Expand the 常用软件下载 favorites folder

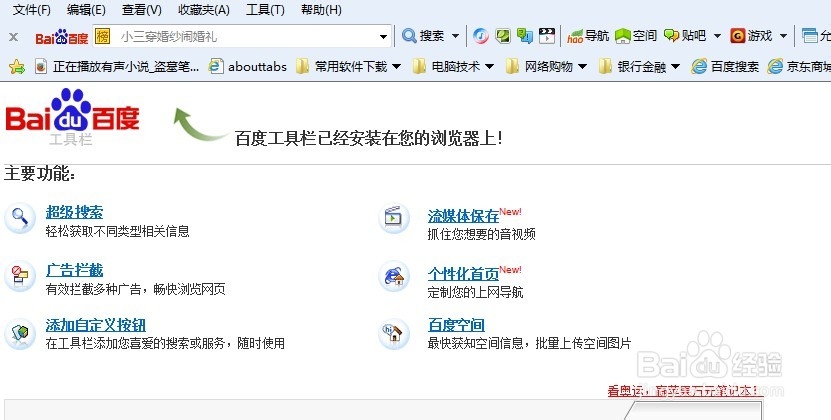348,66
